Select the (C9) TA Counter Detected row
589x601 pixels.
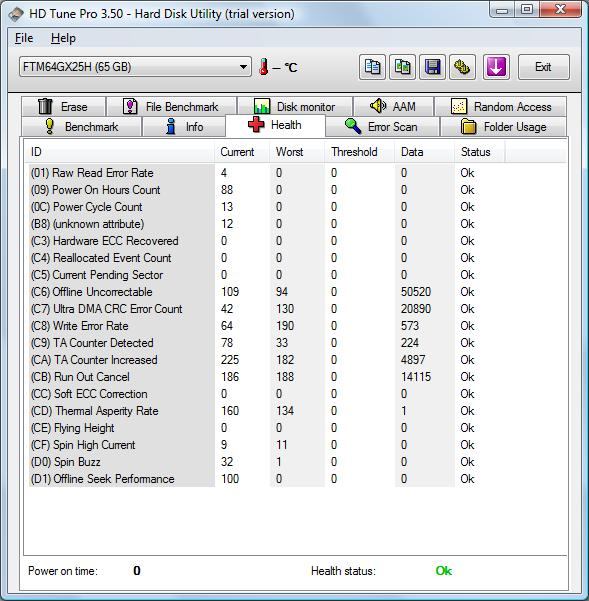pos(267,343)
